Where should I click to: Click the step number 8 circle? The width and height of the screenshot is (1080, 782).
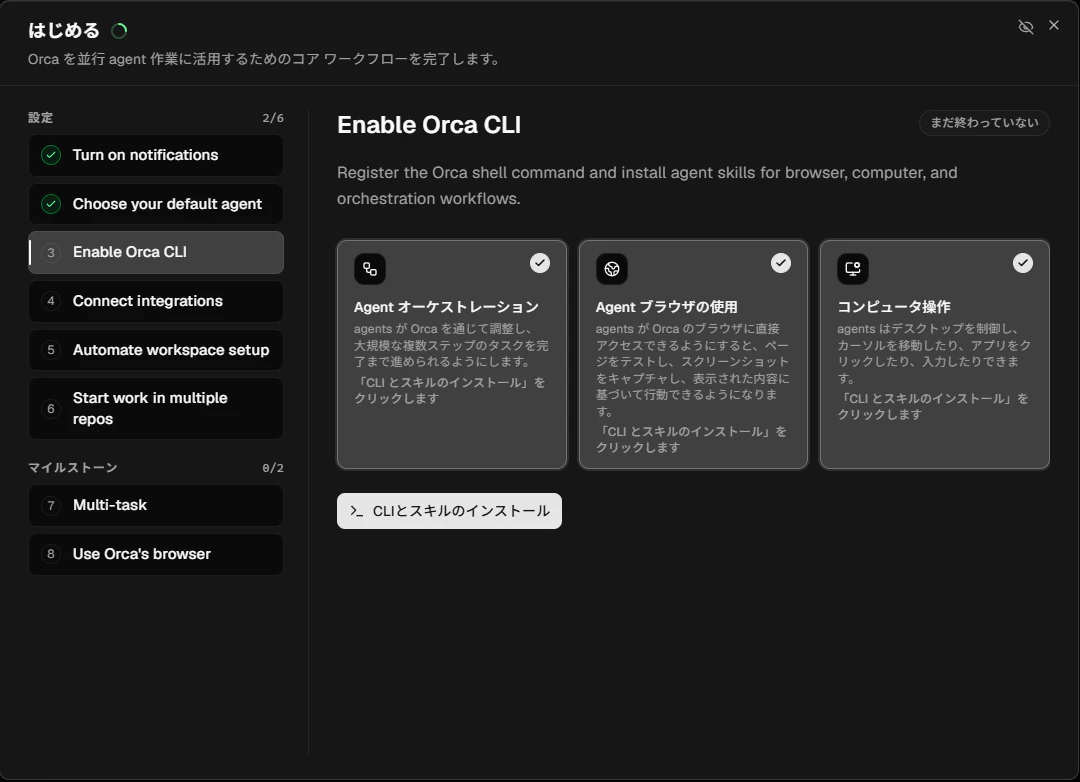(x=51, y=554)
